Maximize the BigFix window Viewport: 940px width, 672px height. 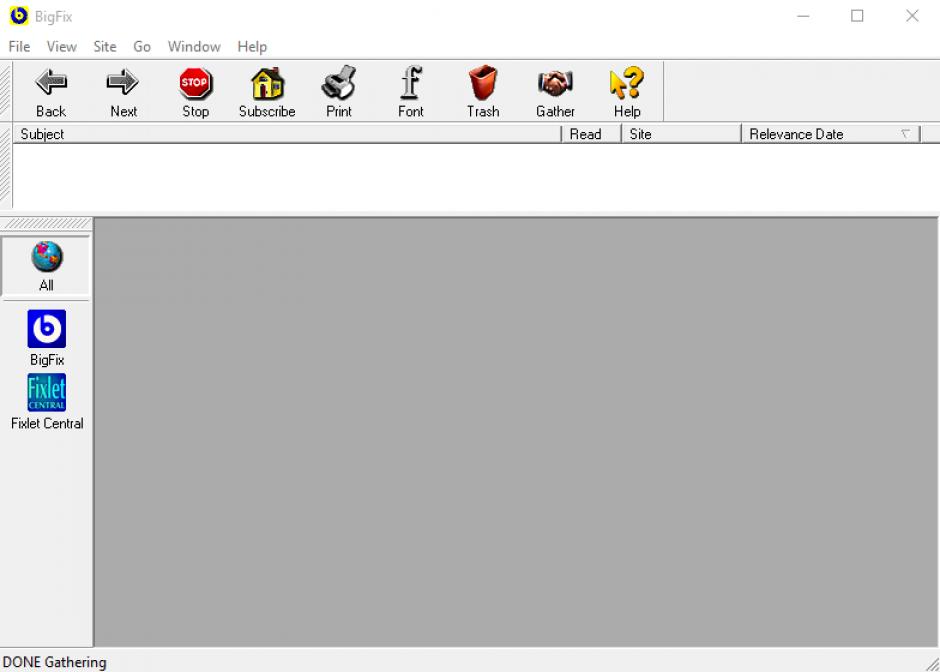click(x=857, y=16)
